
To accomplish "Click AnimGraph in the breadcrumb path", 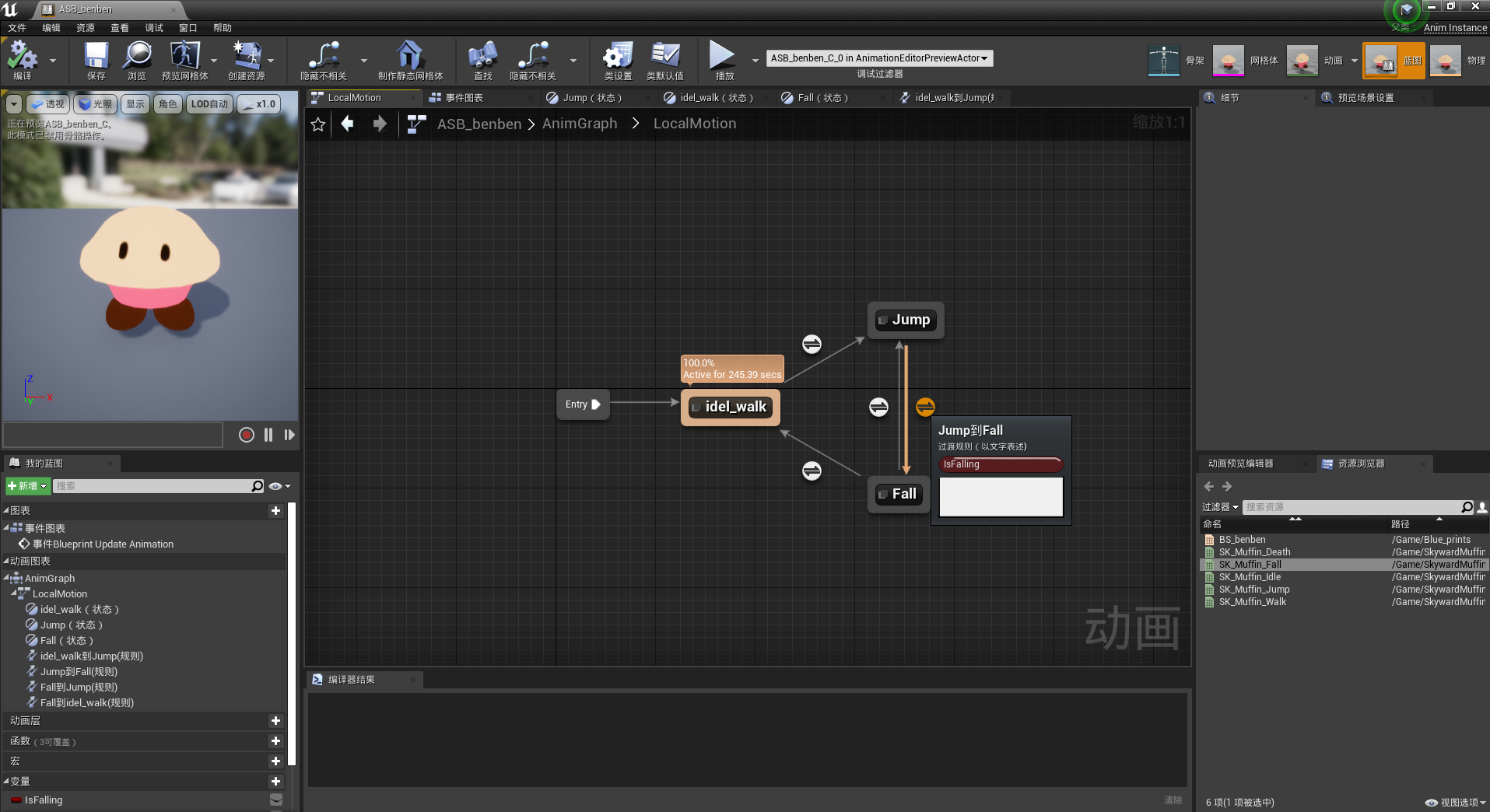I will pos(580,124).
